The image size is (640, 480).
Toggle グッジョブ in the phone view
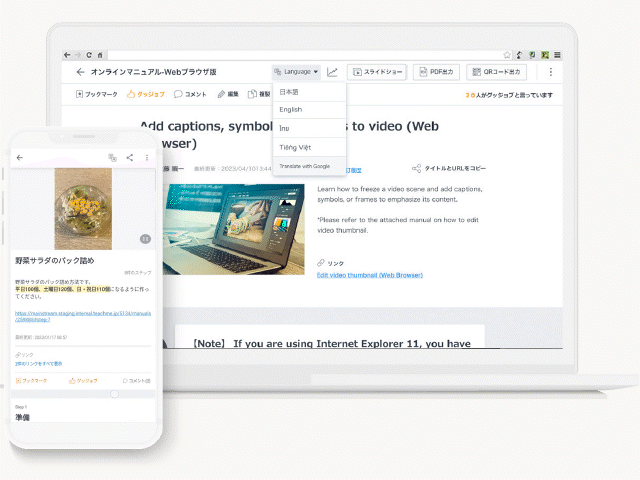83,381
